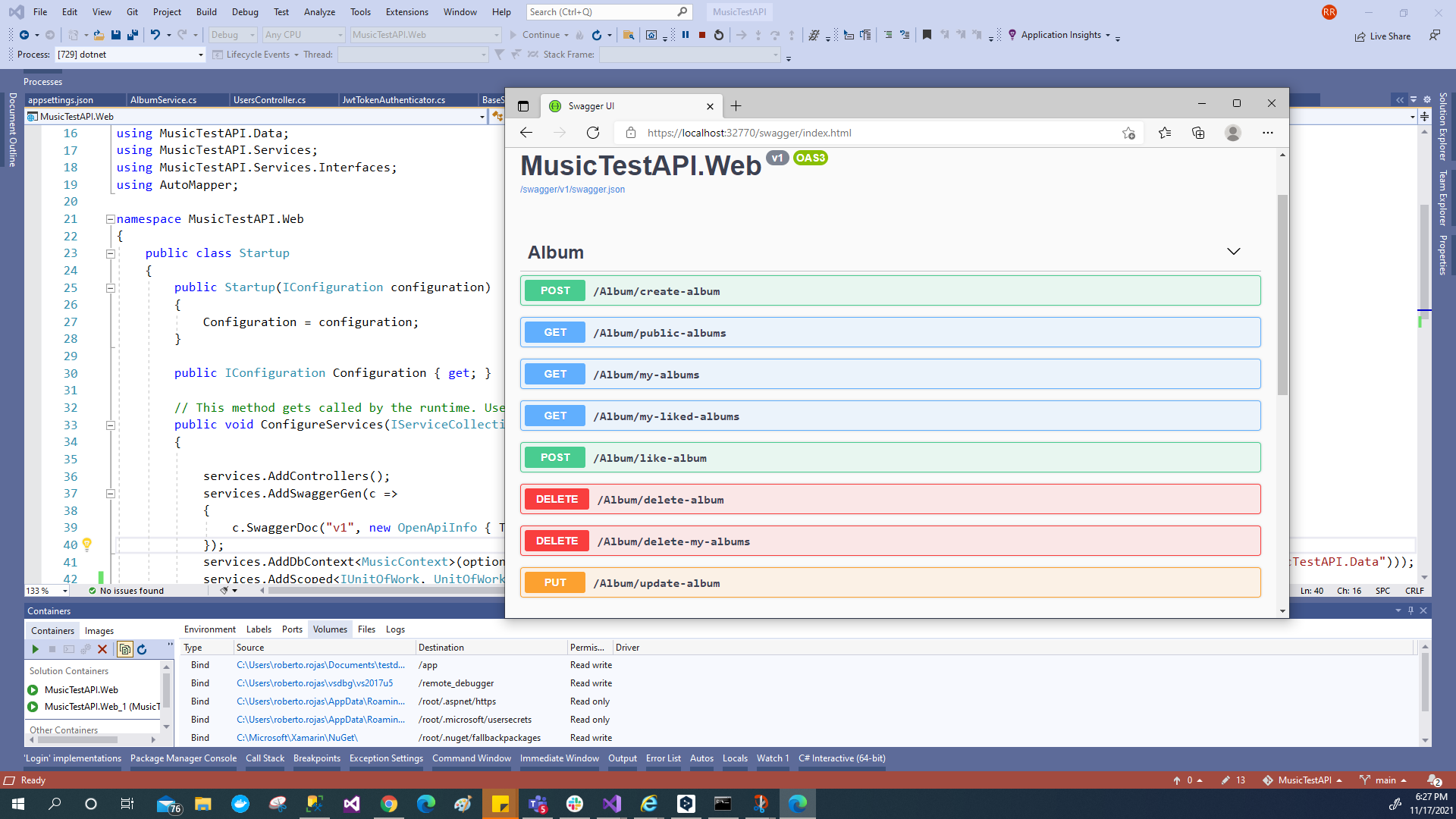Click the Restart debugging icon
This screenshot has width=1456, height=819.
(719, 35)
